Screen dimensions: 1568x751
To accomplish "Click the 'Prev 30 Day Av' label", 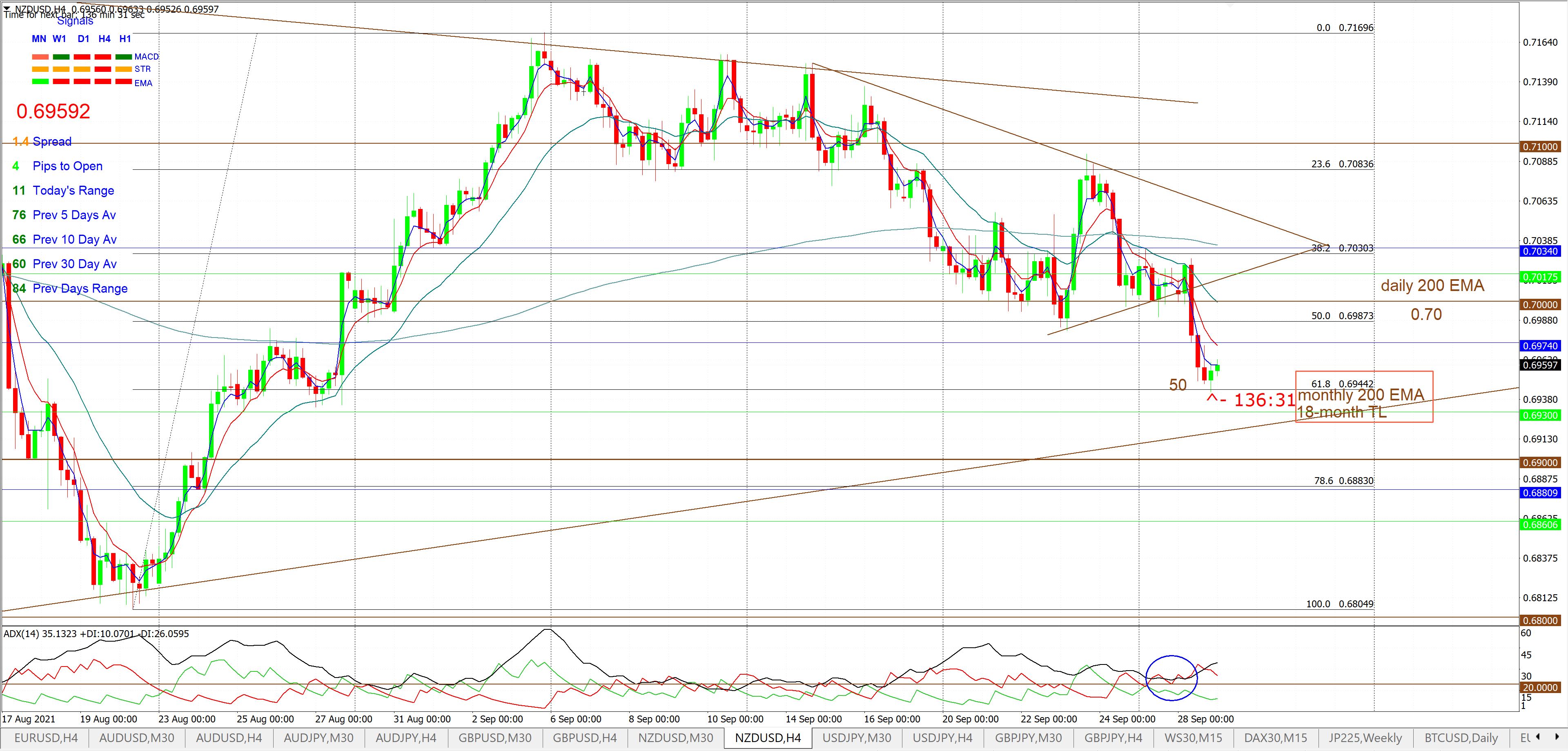I will coord(75,264).
